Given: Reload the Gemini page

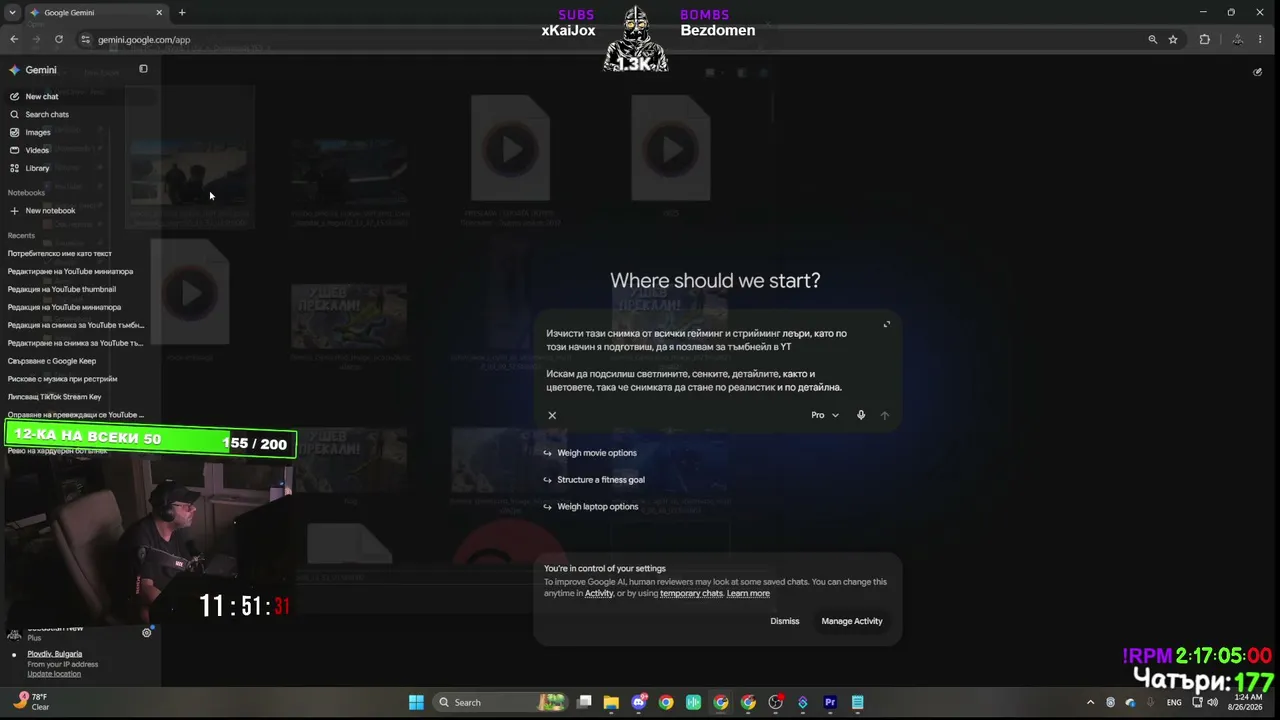Looking at the screenshot, I should click(x=59, y=40).
